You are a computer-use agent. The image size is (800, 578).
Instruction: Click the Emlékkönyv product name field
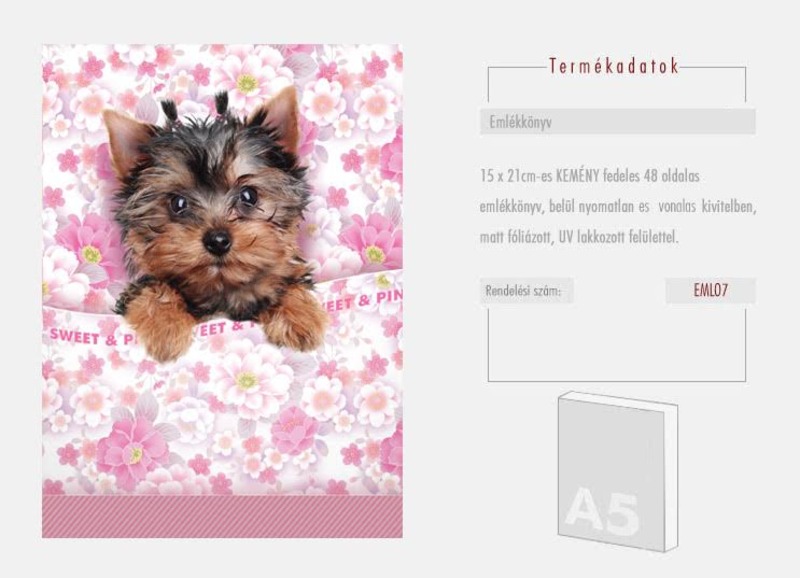[617, 122]
